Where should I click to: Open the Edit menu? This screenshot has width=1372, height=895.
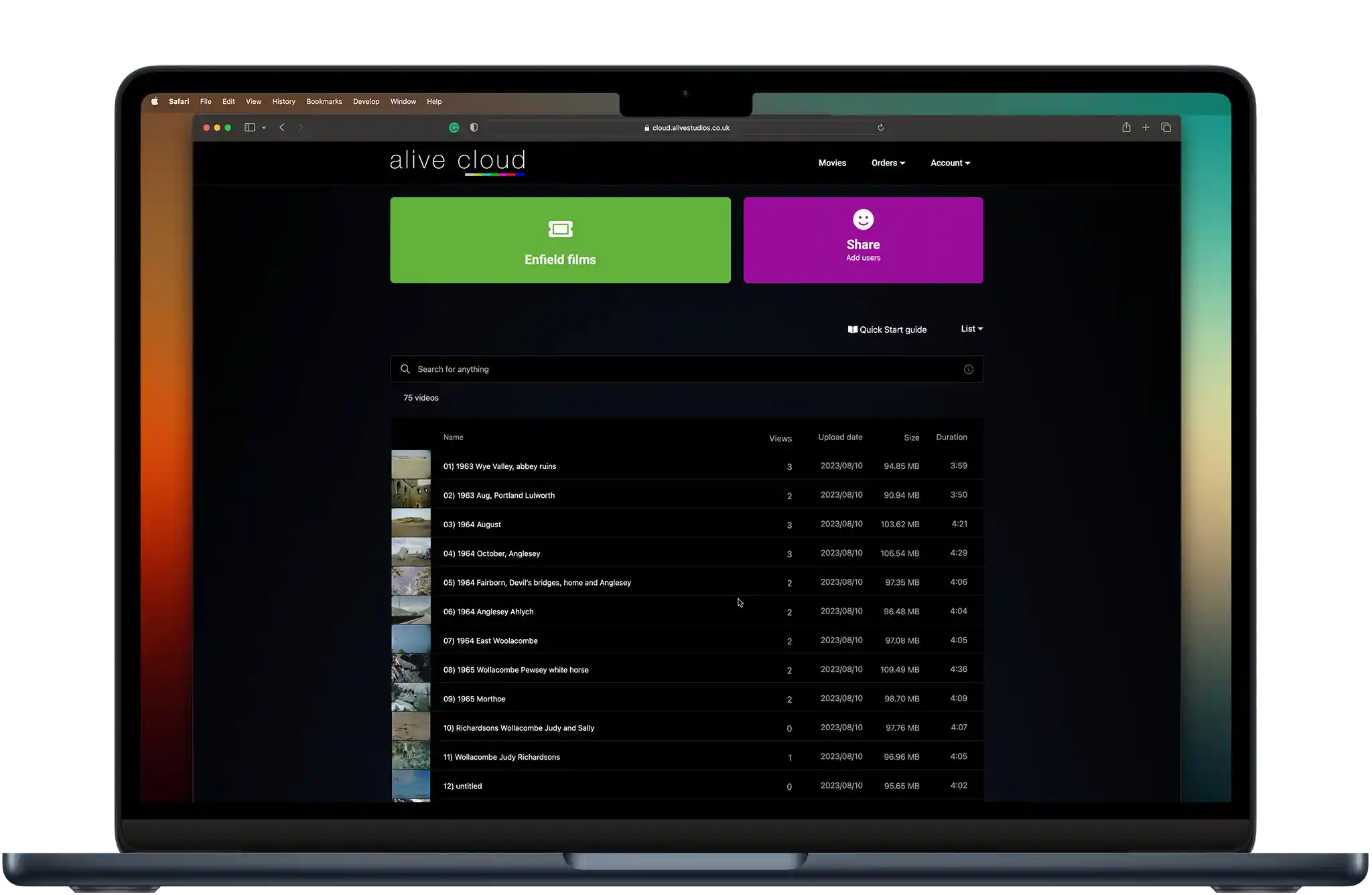click(228, 102)
